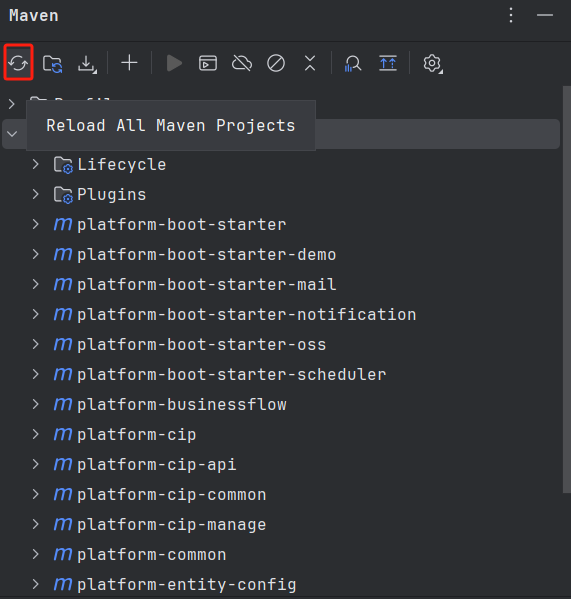Open Analyze Dependencies icon
The height and width of the screenshot is (599, 571).
tap(353, 63)
